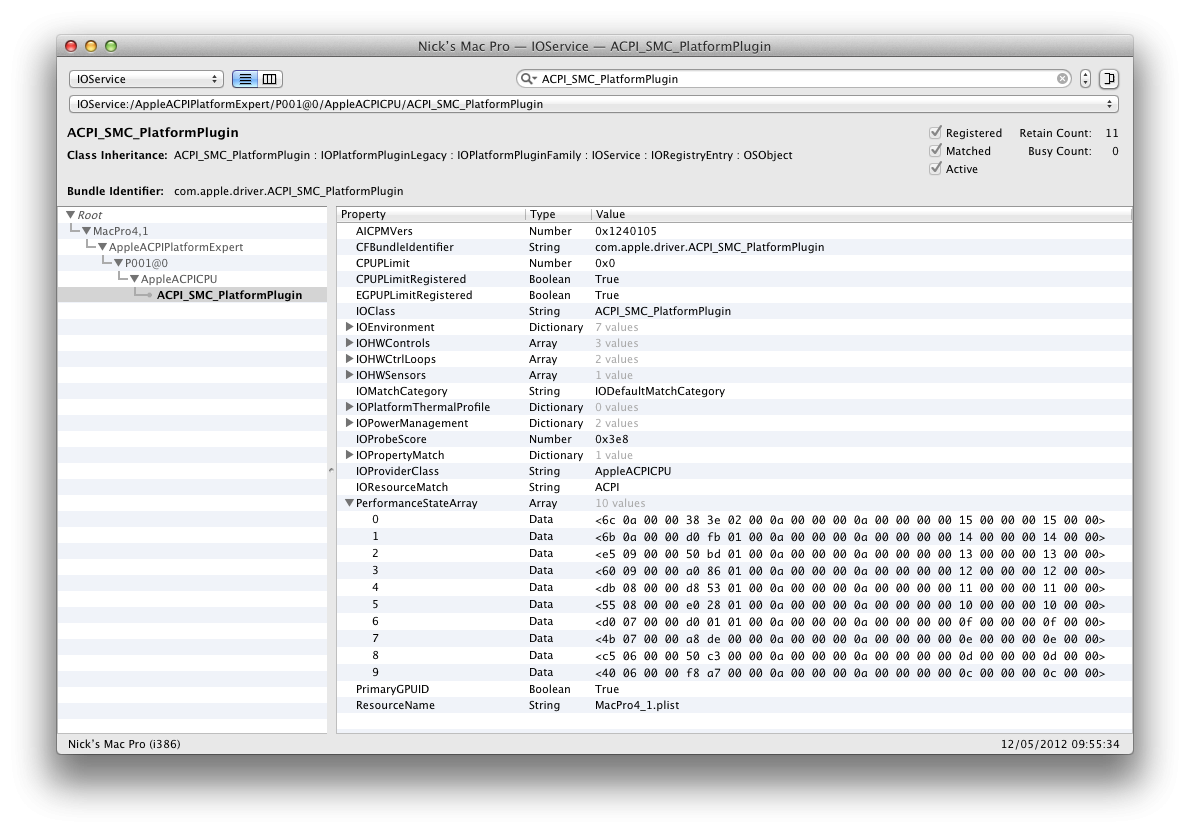Expand the IOHWSensors array row

[x=349, y=375]
